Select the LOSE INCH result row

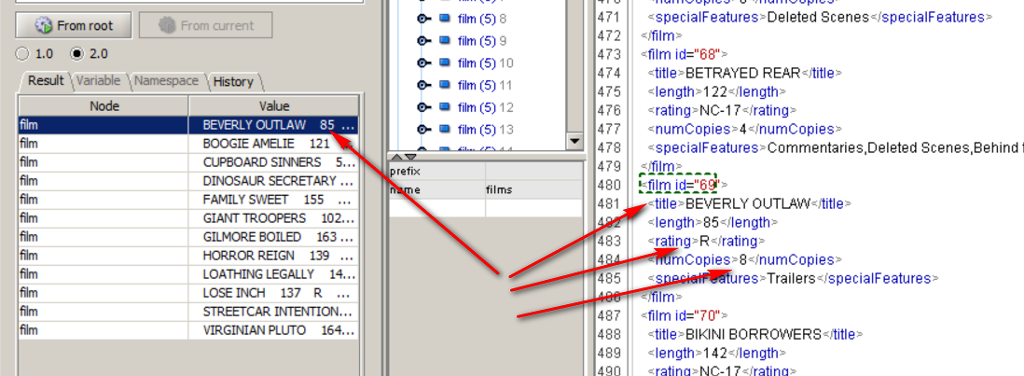point(188,293)
